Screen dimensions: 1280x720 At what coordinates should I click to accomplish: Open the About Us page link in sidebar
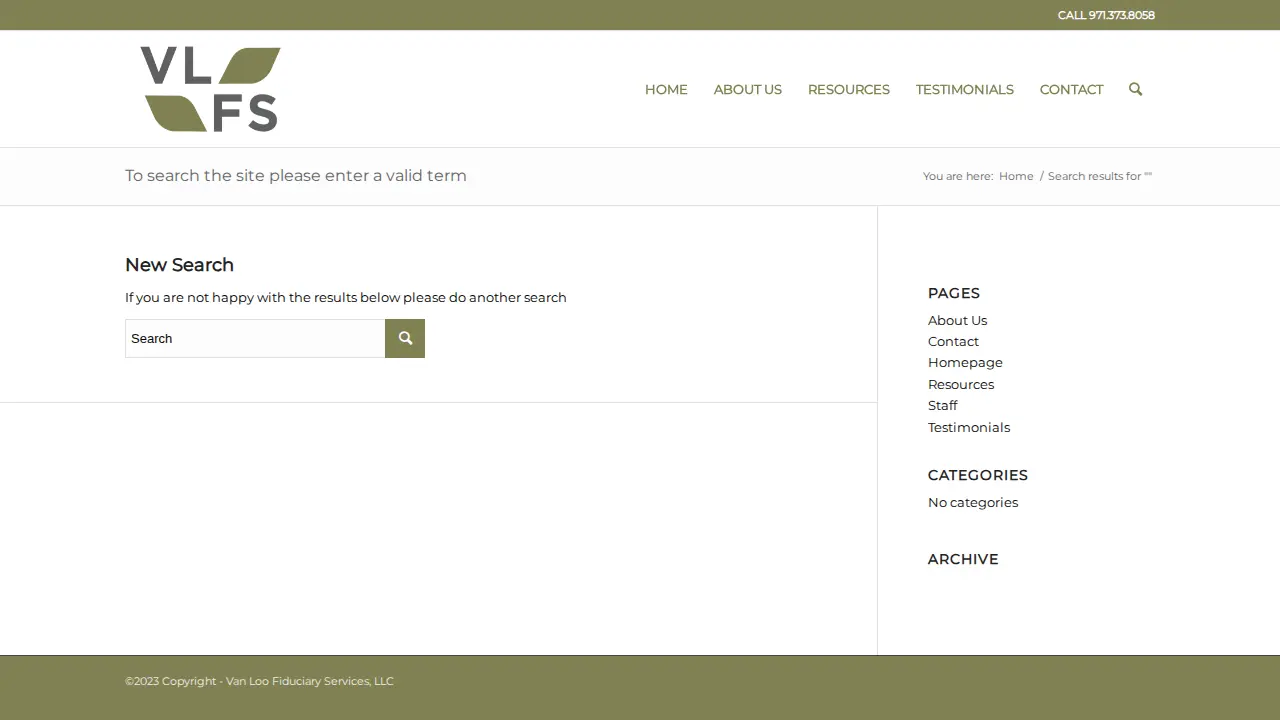coord(957,320)
